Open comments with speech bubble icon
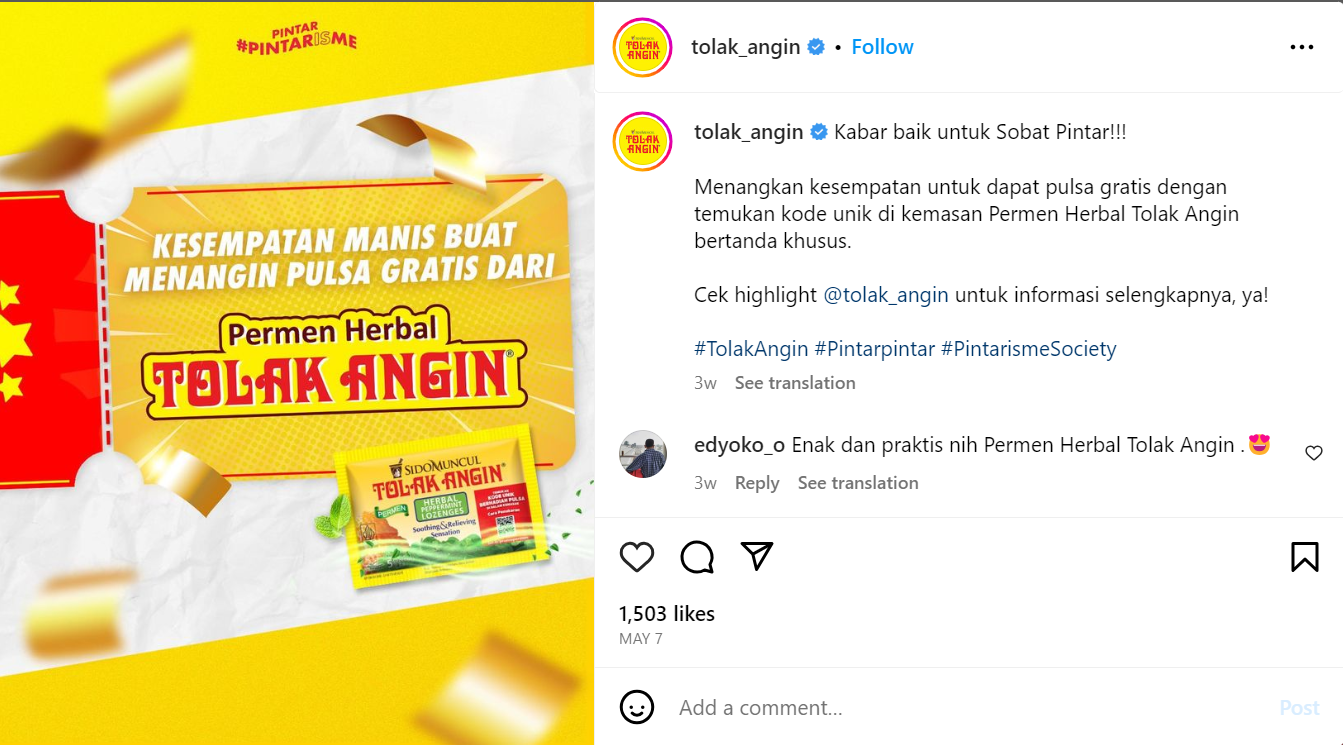Viewport: 1343px width, 745px height. coord(697,557)
